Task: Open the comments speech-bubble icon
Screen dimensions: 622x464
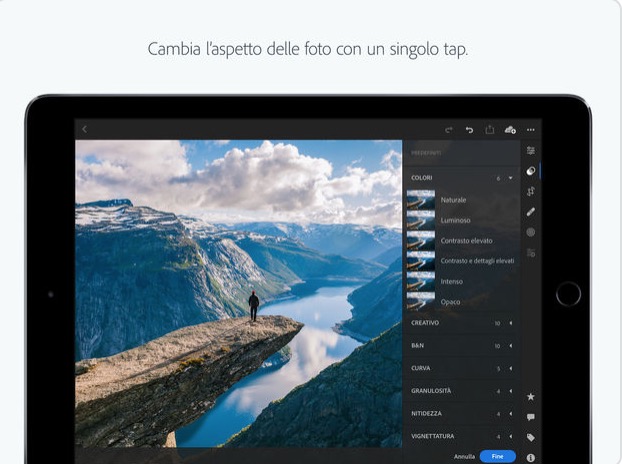Action: tap(531, 417)
